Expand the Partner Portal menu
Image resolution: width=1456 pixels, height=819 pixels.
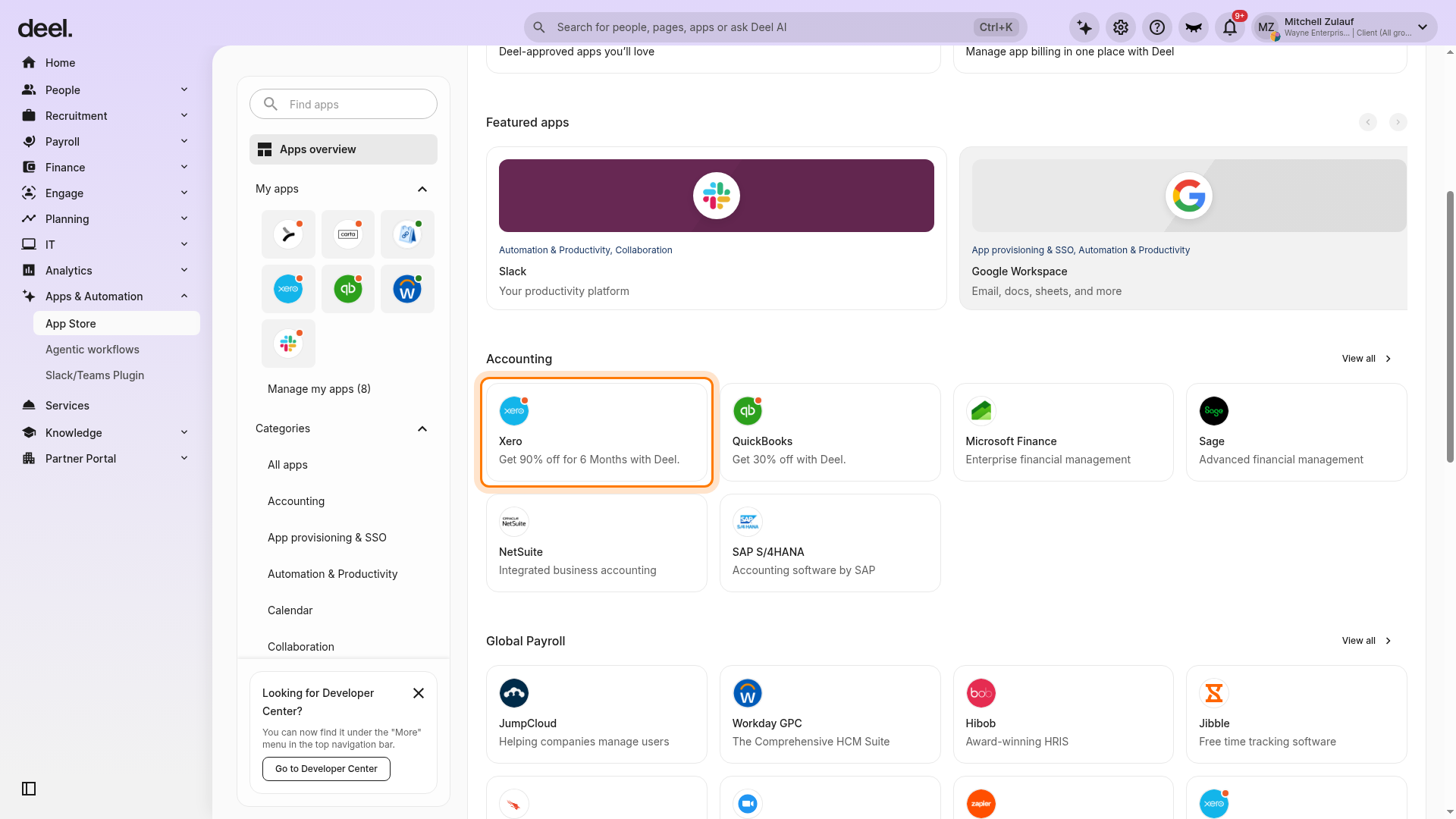click(106, 458)
